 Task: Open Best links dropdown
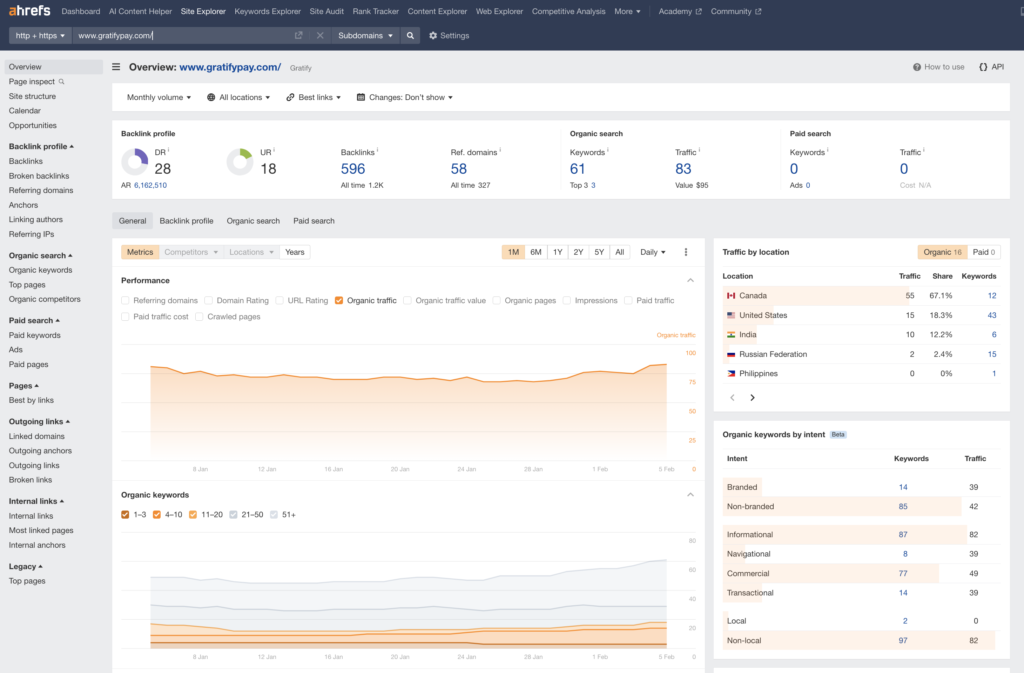[313, 97]
